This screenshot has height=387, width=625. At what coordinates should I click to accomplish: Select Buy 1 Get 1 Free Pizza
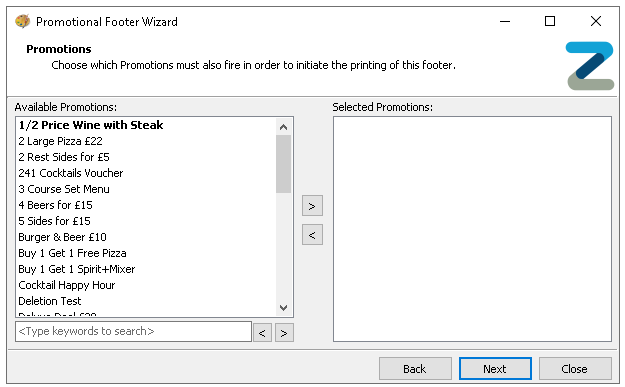[x=72, y=253]
